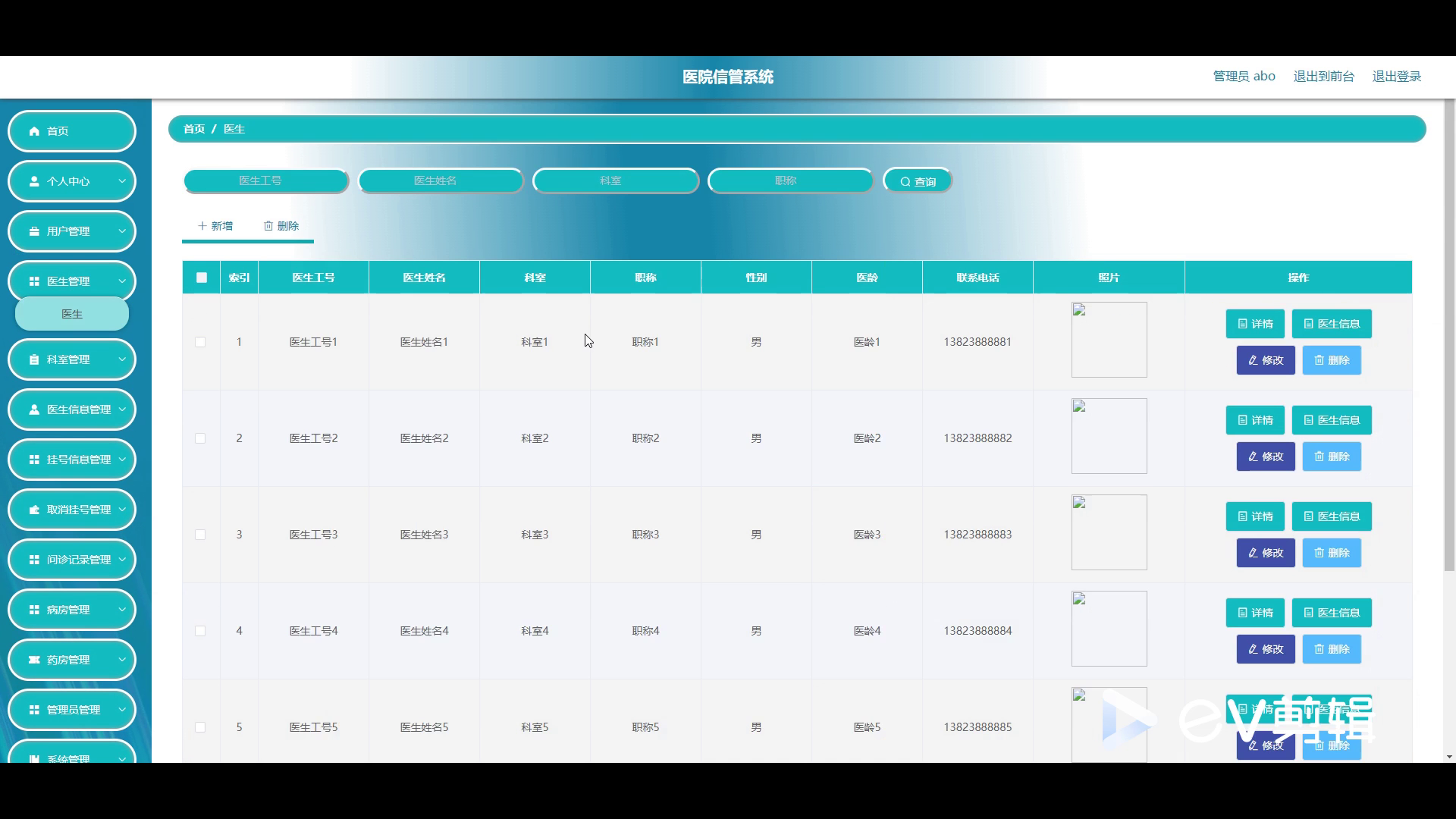
Task: Click the person icon beside 医生信息管理
Action: 34,409
